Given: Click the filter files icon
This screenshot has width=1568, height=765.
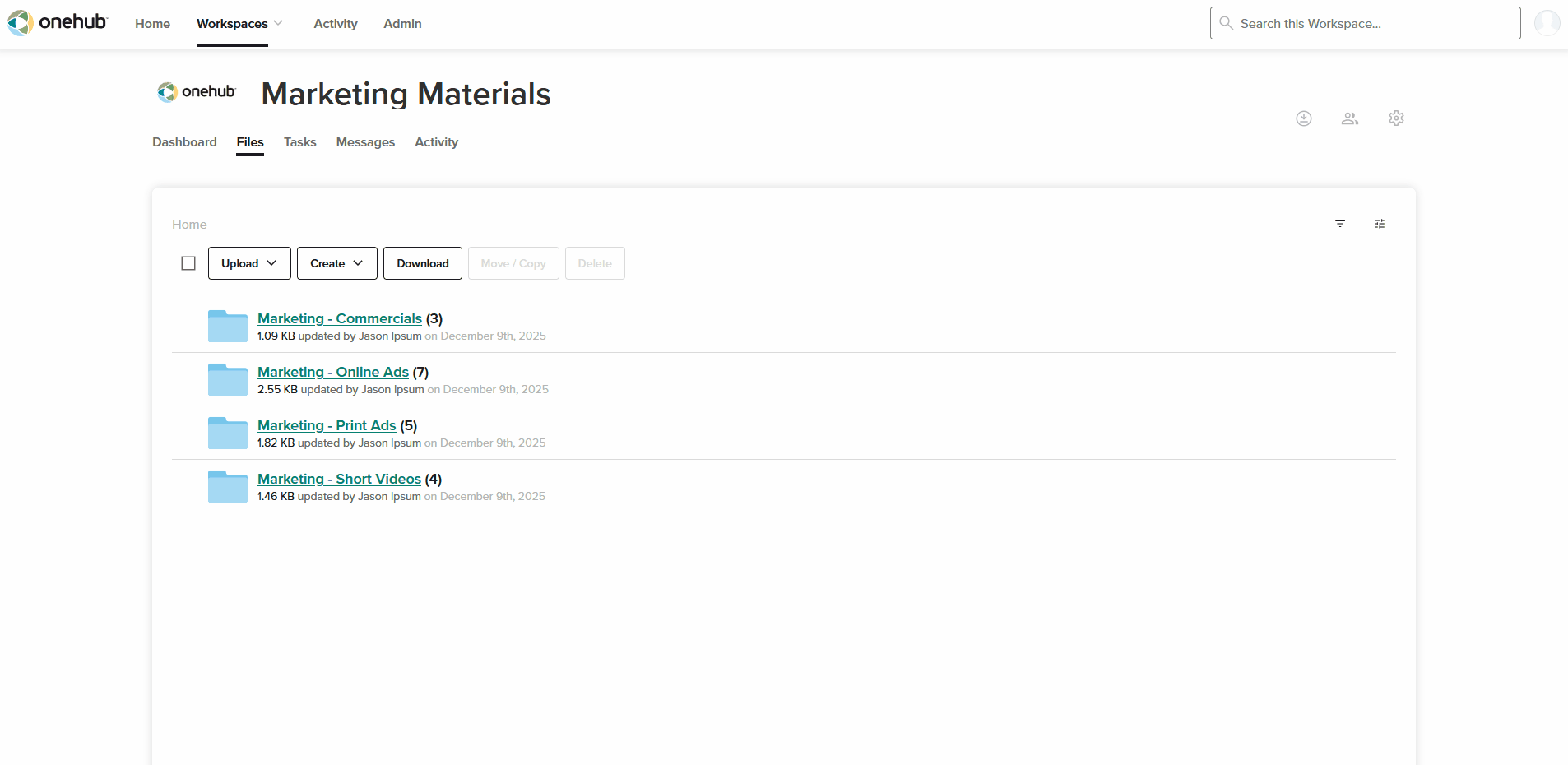Looking at the screenshot, I should [1340, 224].
